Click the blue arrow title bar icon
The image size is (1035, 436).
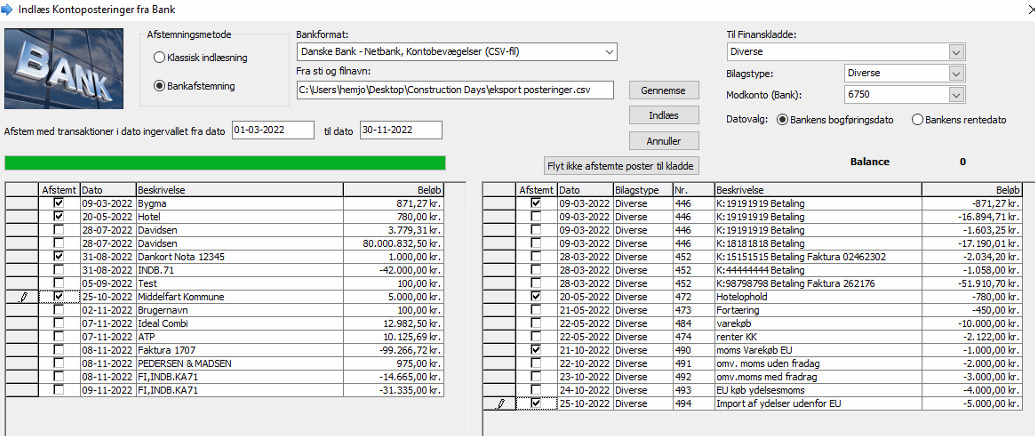9,9
